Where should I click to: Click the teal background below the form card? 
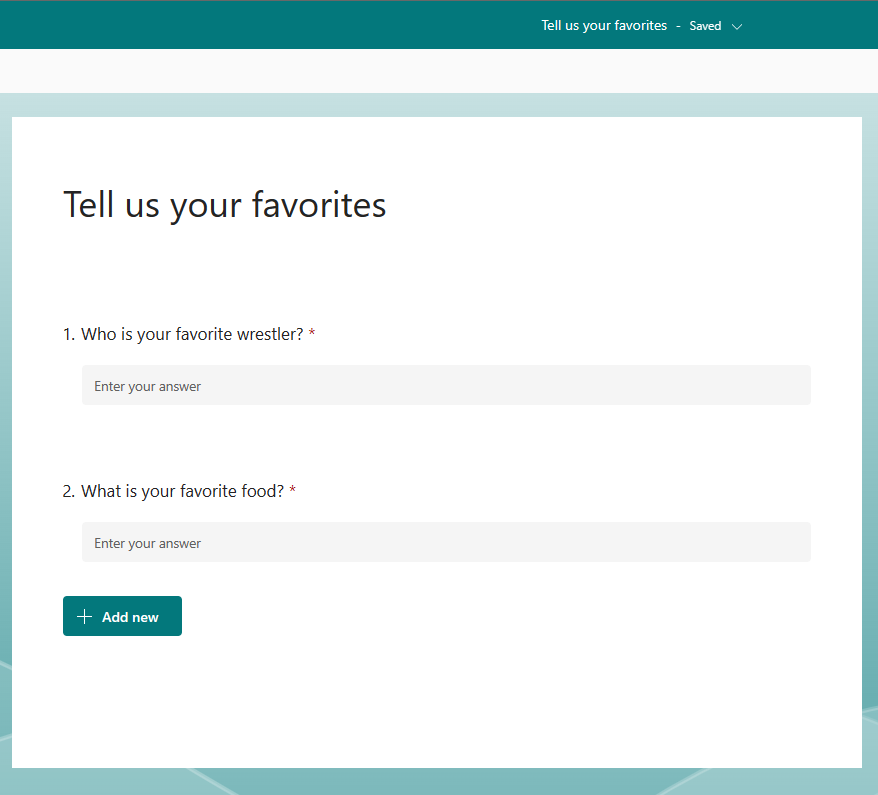point(438,782)
